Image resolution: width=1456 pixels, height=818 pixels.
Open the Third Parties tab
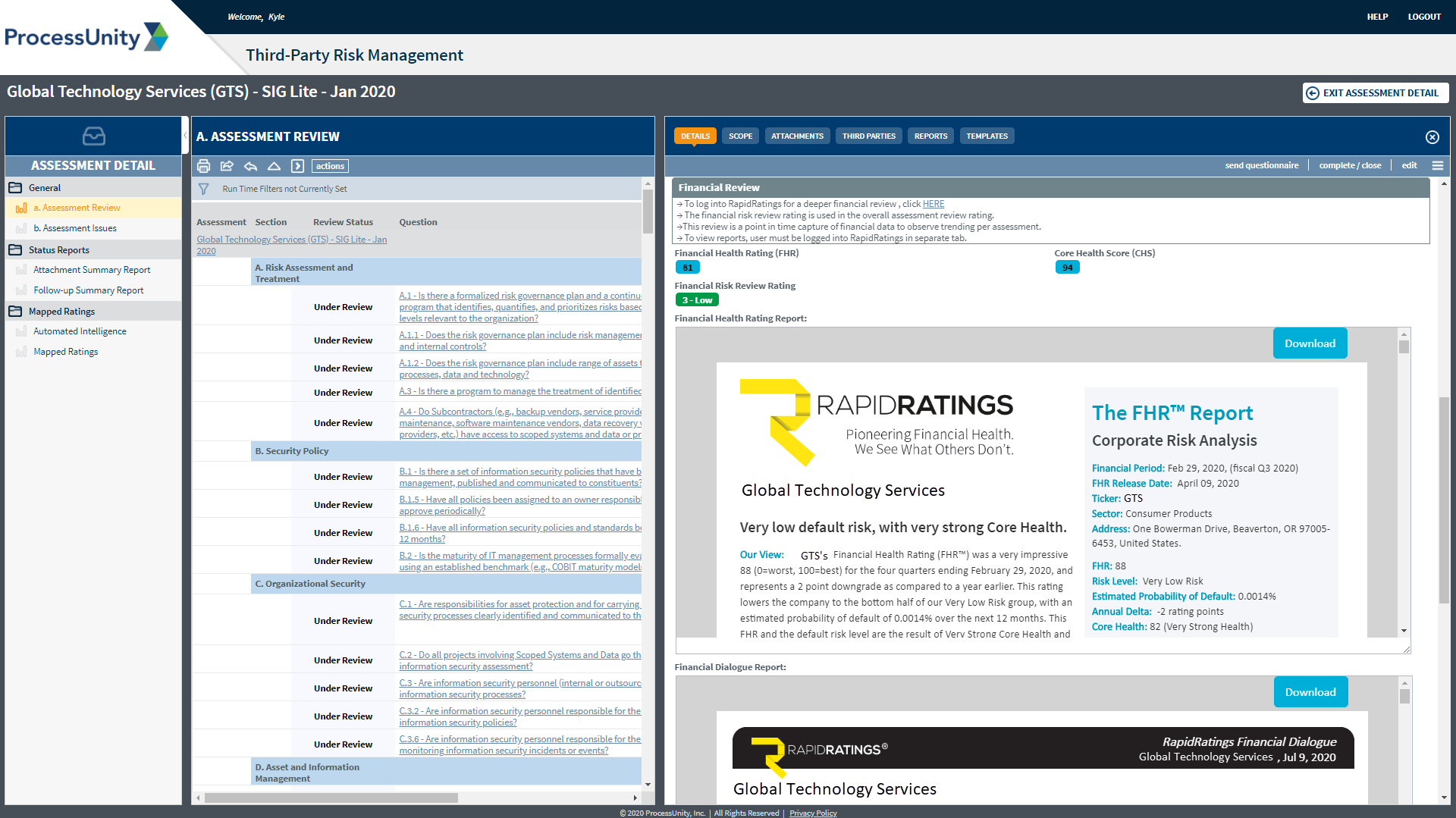(x=868, y=136)
